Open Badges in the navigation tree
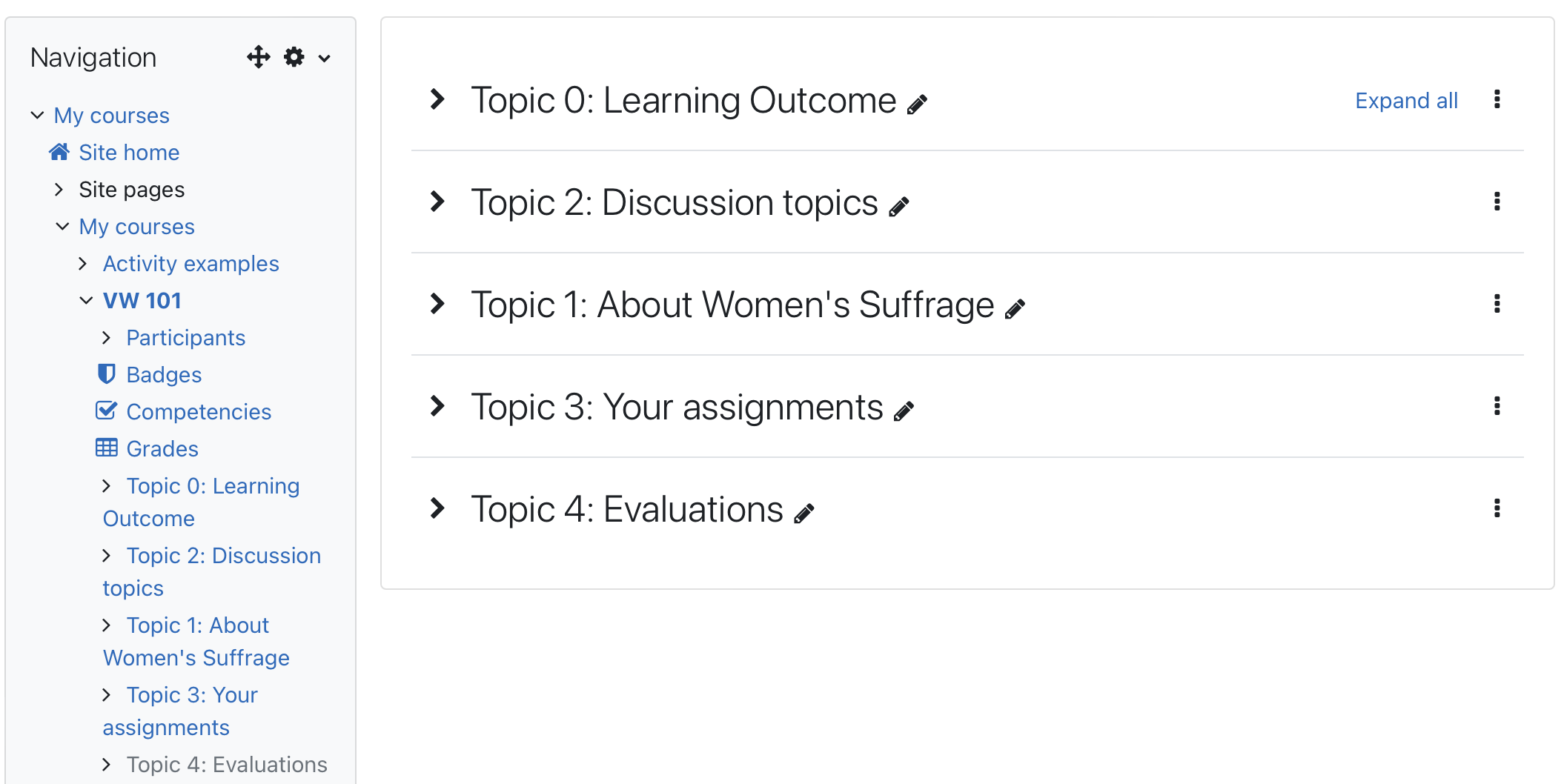Screen dimensions: 1564x784 point(164,374)
